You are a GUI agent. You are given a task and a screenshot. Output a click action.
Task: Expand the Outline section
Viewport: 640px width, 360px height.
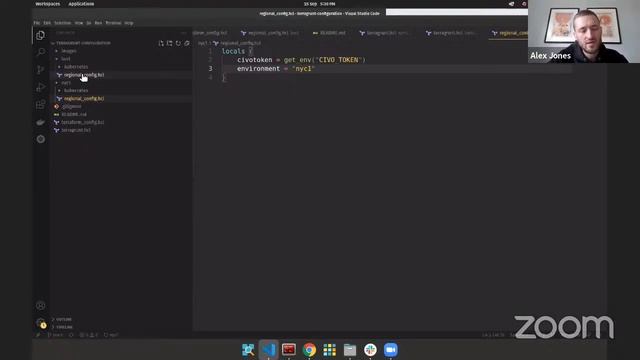click(63, 319)
